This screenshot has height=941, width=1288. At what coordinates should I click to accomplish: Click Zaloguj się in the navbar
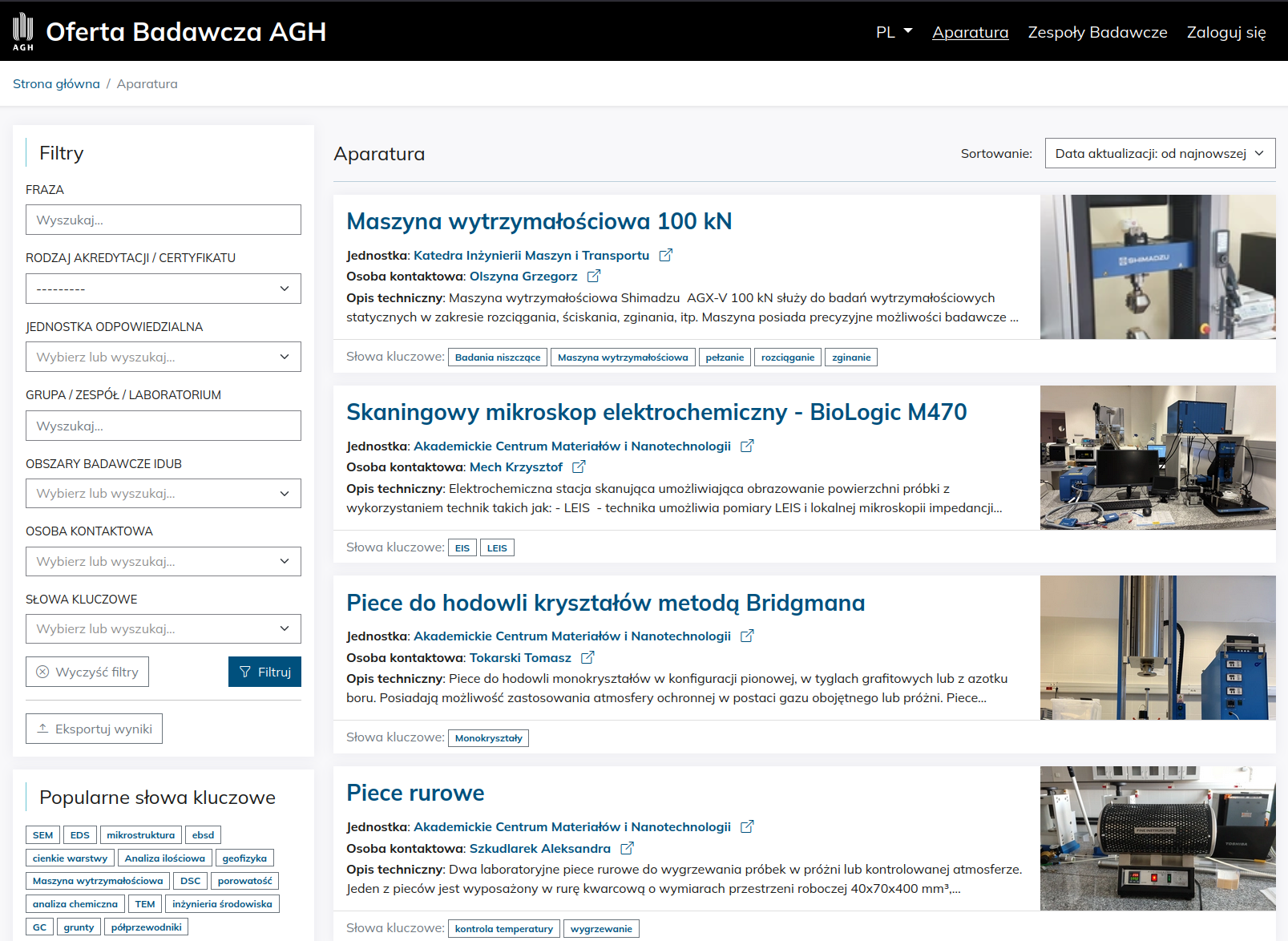coord(1226,32)
